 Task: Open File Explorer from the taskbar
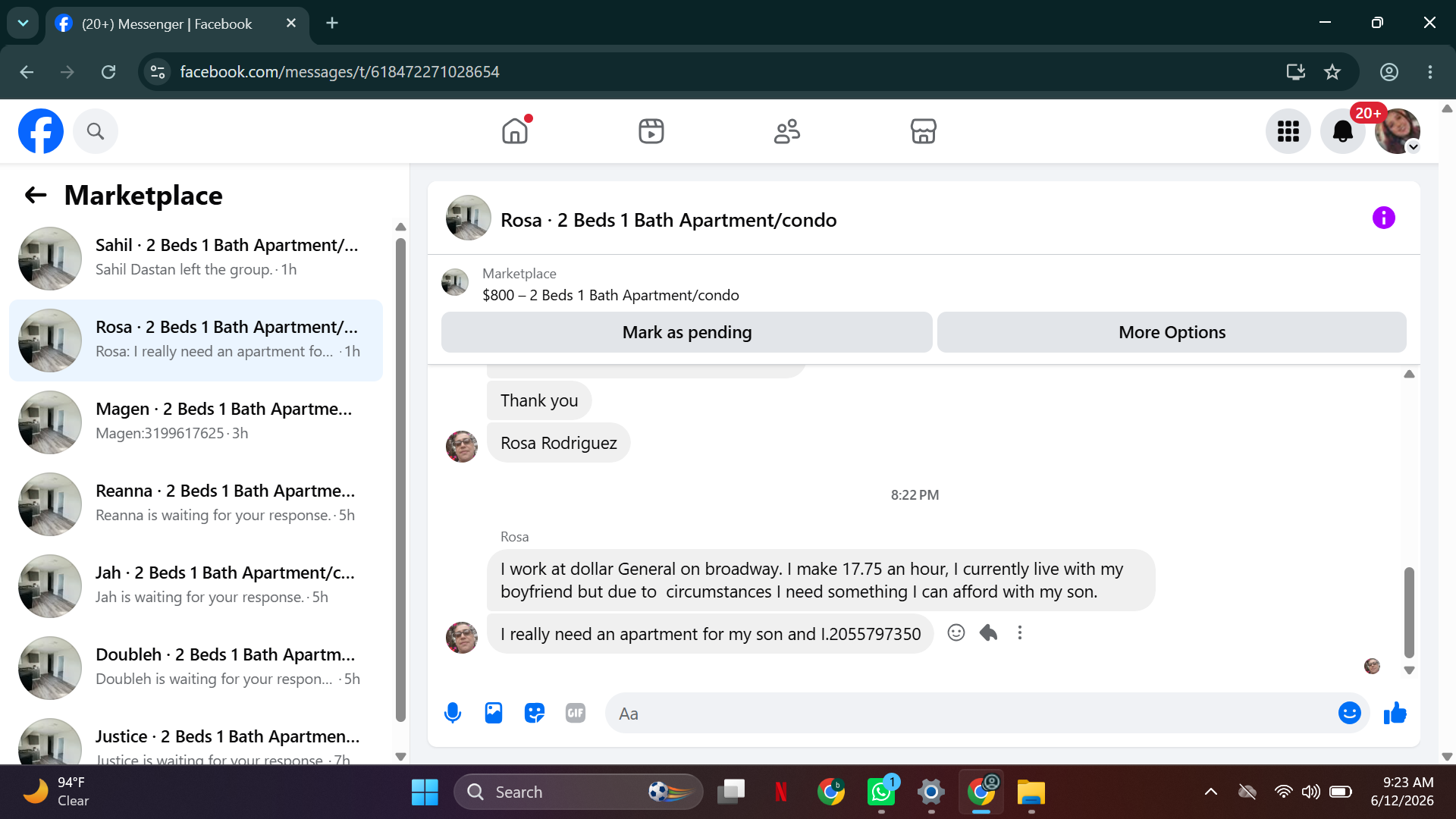coord(1031,792)
